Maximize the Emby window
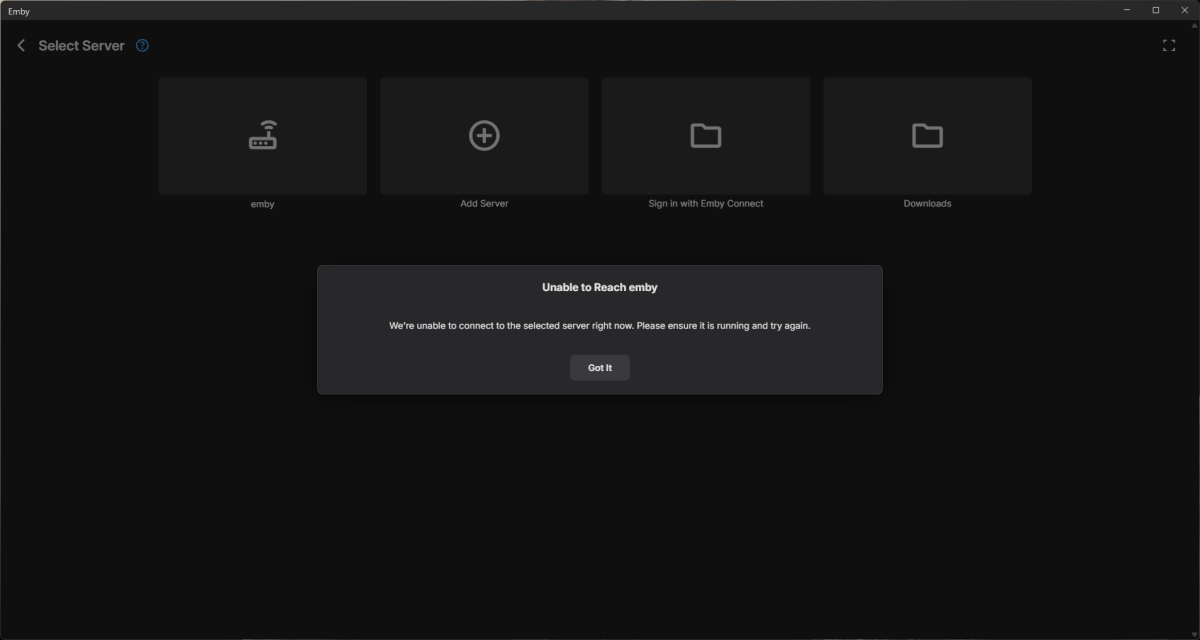Viewport: 1200px width, 640px height. [1156, 10]
